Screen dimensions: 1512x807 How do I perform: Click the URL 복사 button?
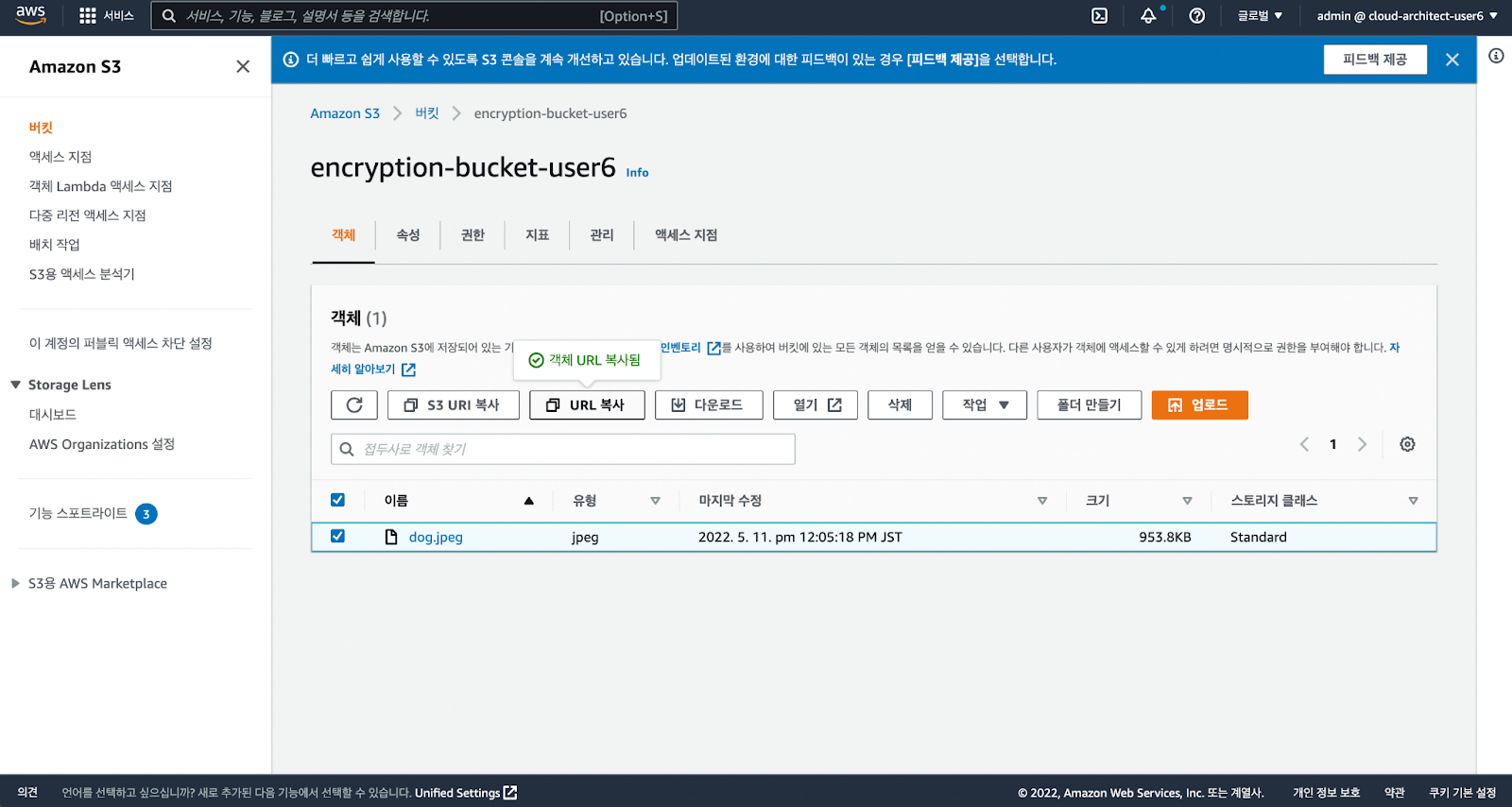tap(587, 405)
